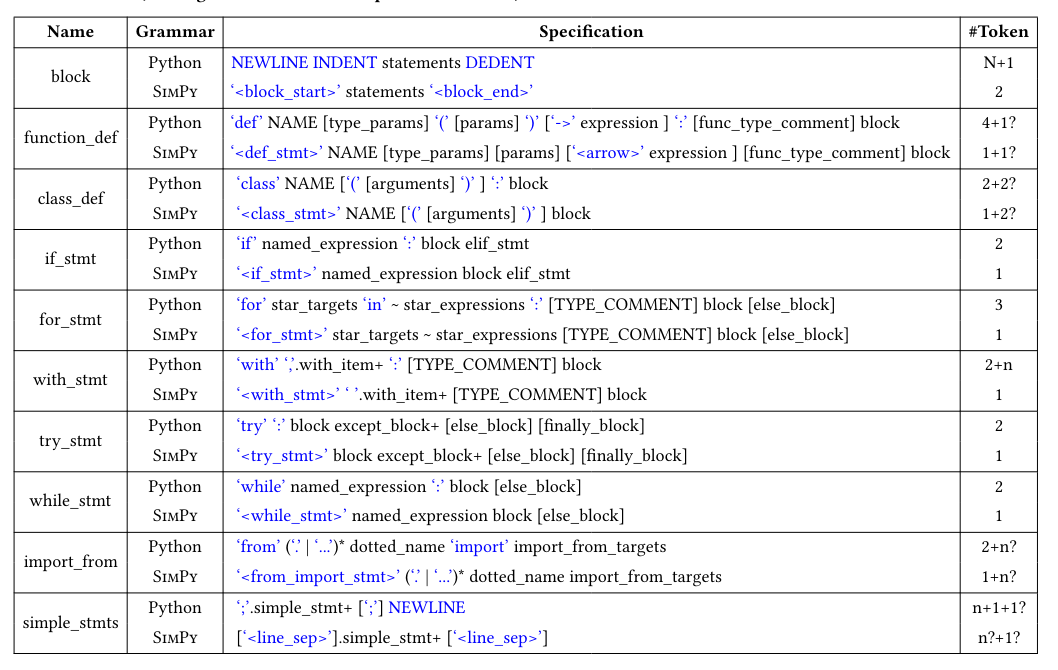Image resolution: width=1058 pixels, height=670 pixels.
Task: Select the '<block_start>' token
Action: 286,92
